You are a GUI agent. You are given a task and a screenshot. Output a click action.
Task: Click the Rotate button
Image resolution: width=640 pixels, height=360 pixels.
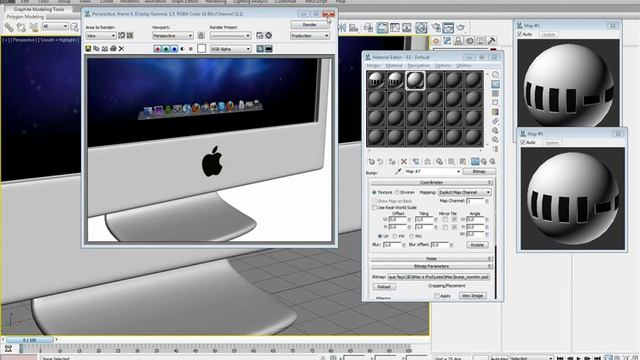pyautogui.click(x=477, y=245)
